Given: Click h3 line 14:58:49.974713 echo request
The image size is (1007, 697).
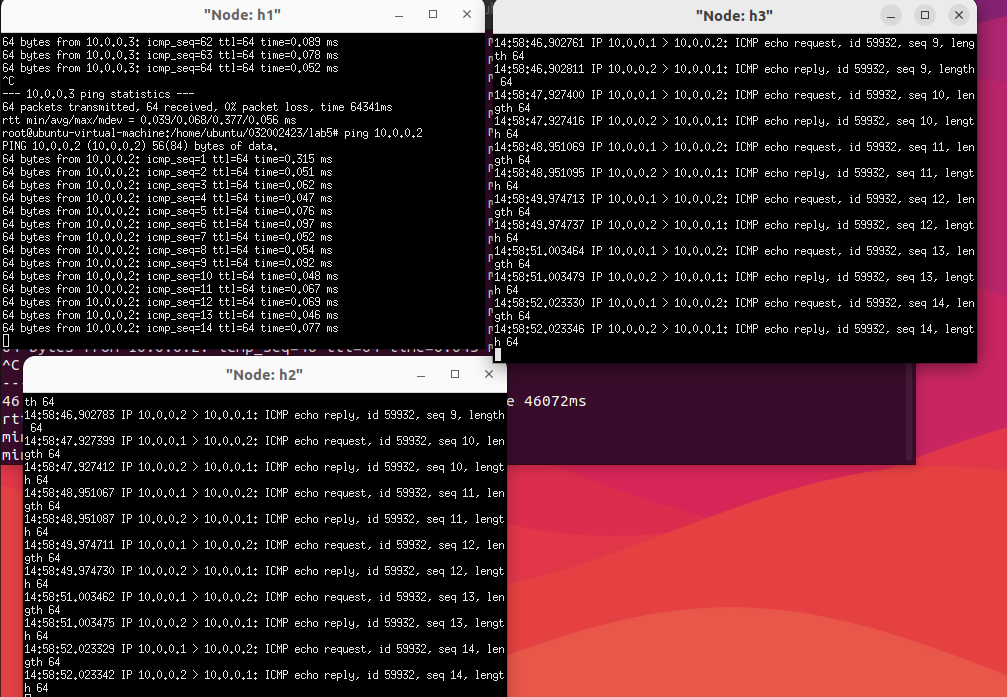Looking at the screenshot, I should 734,206.
